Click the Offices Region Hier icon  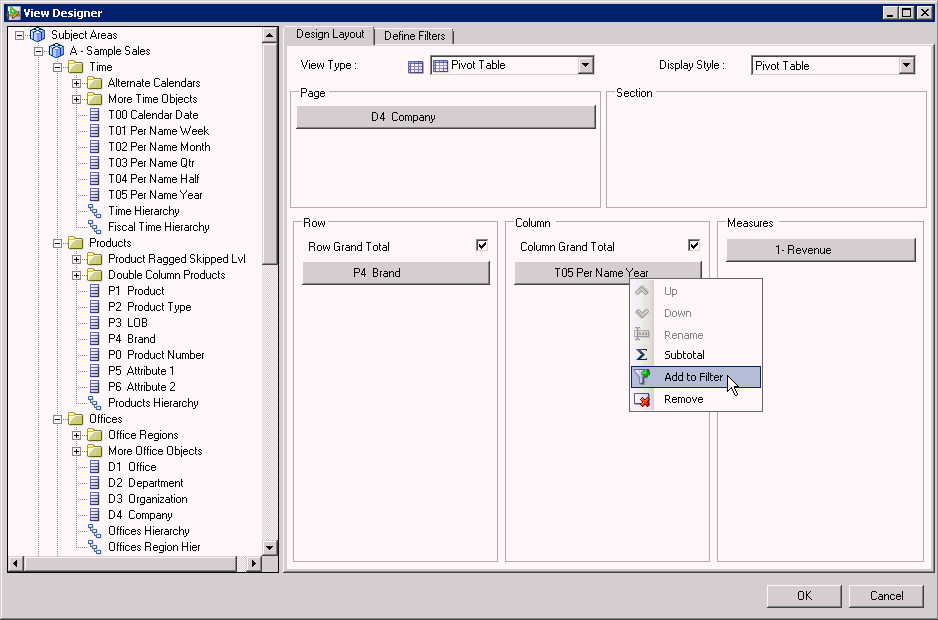[x=95, y=546]
